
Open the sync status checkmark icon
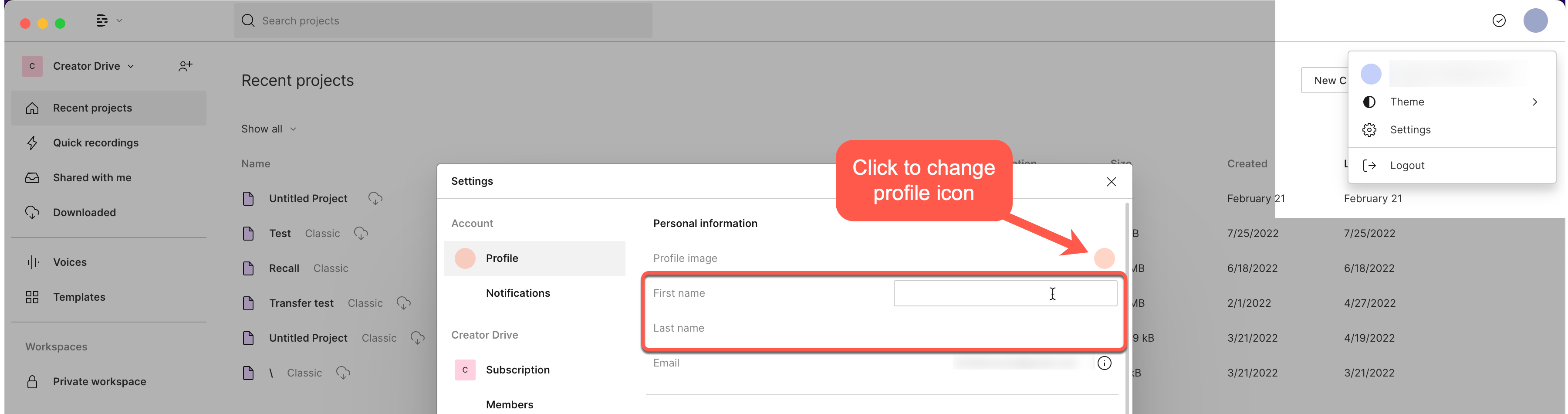[1499, 21]
